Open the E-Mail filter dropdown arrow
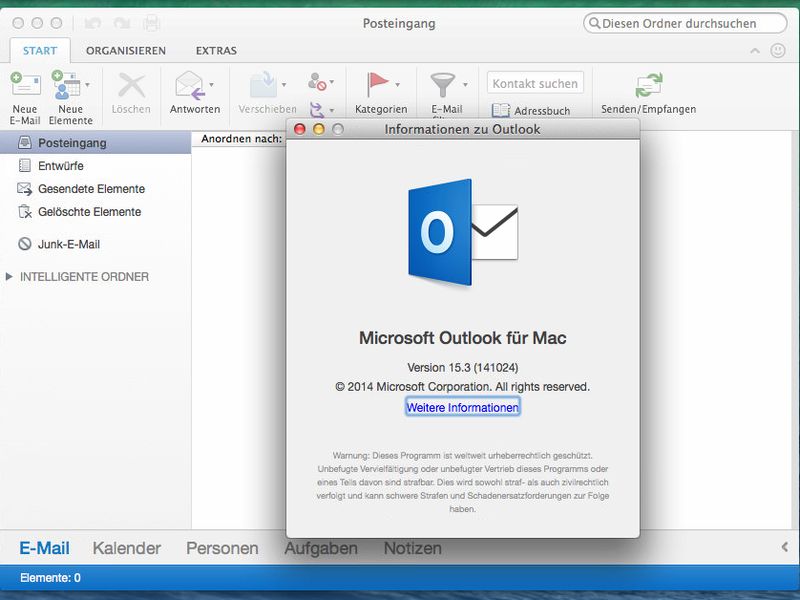The width and height of the screenshot is (800, 600). 465,85
